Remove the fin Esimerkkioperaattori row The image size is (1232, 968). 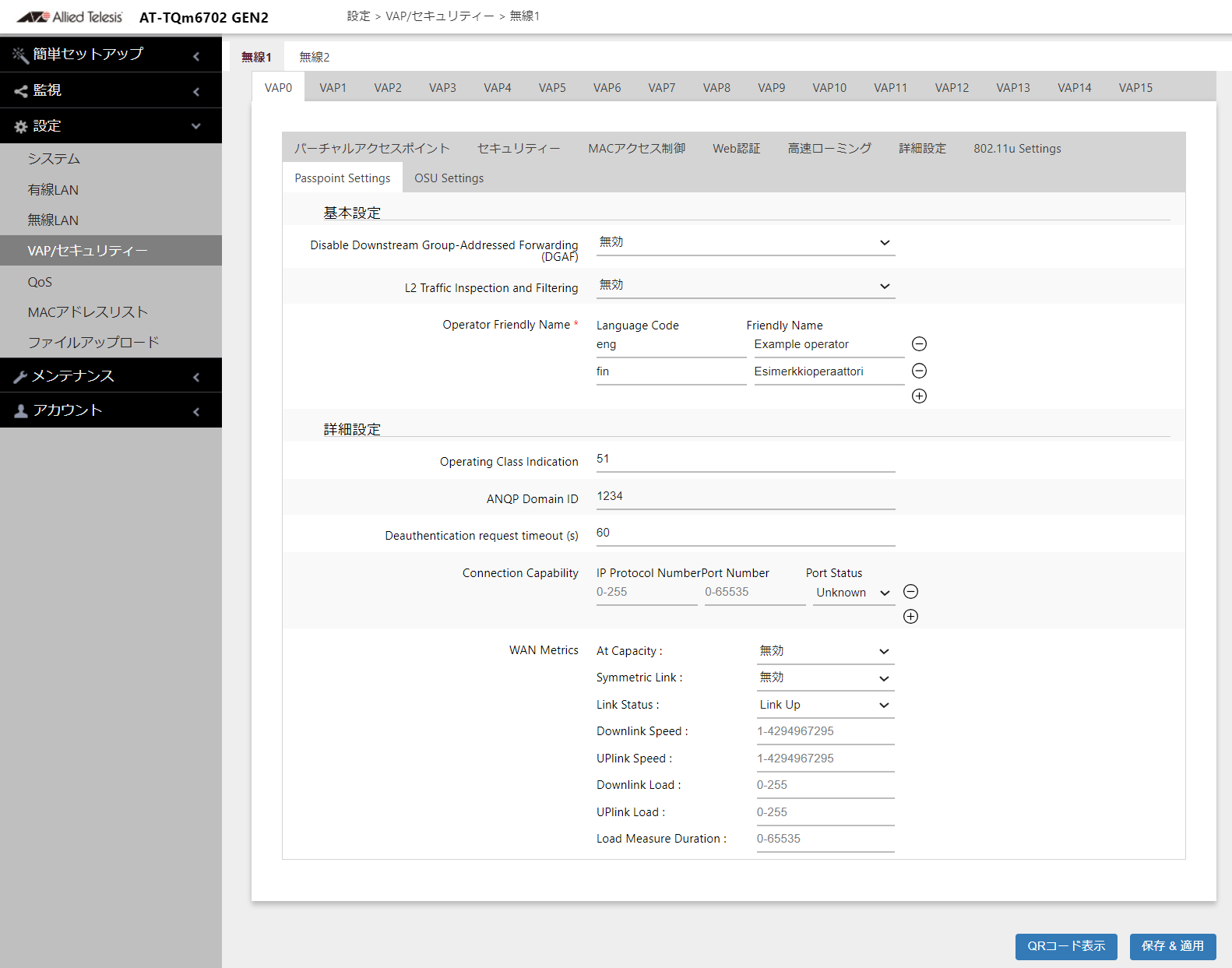tap(919, 371)
